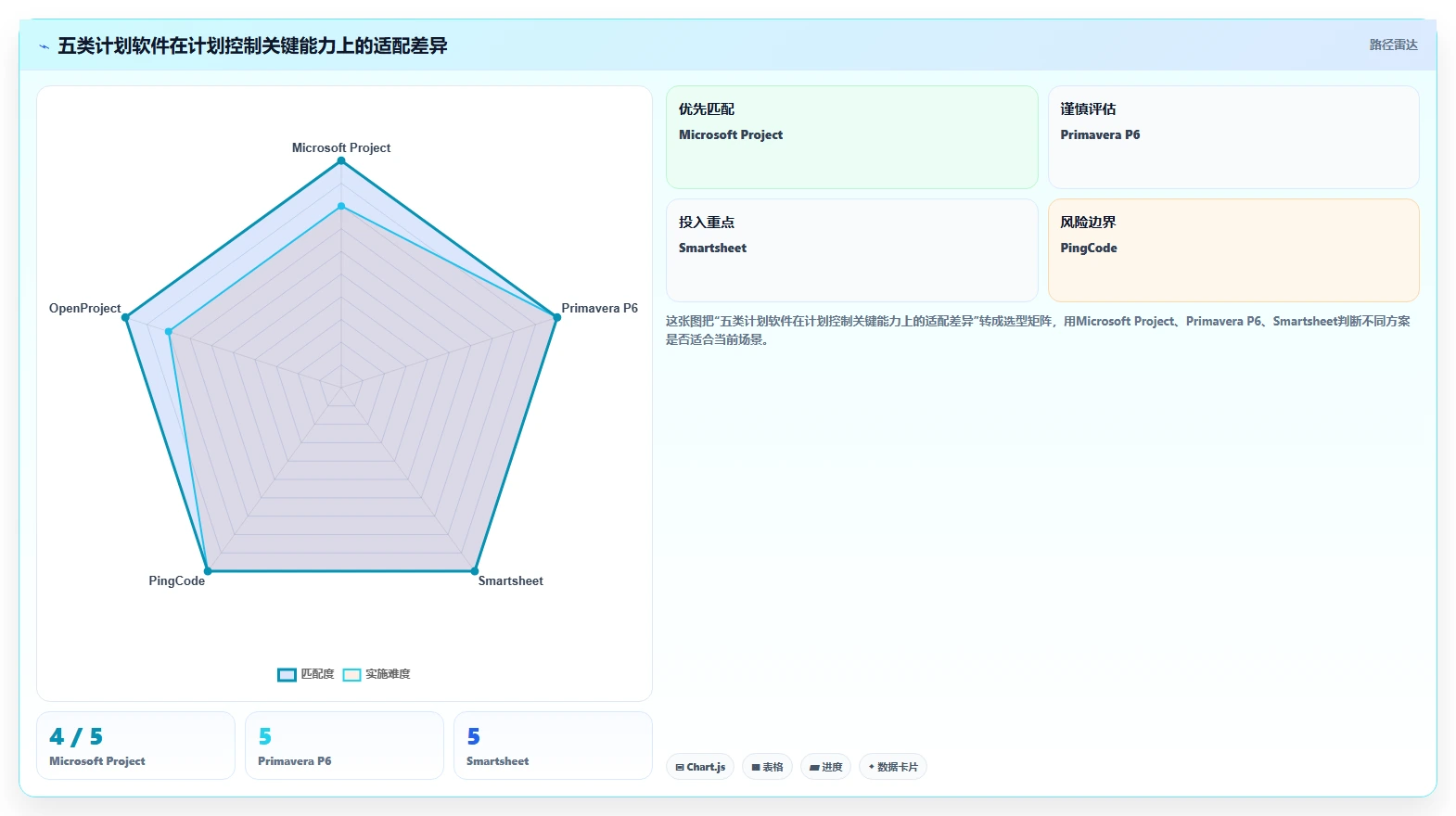Click the OpenProject radar axis label

pos(84,308)
